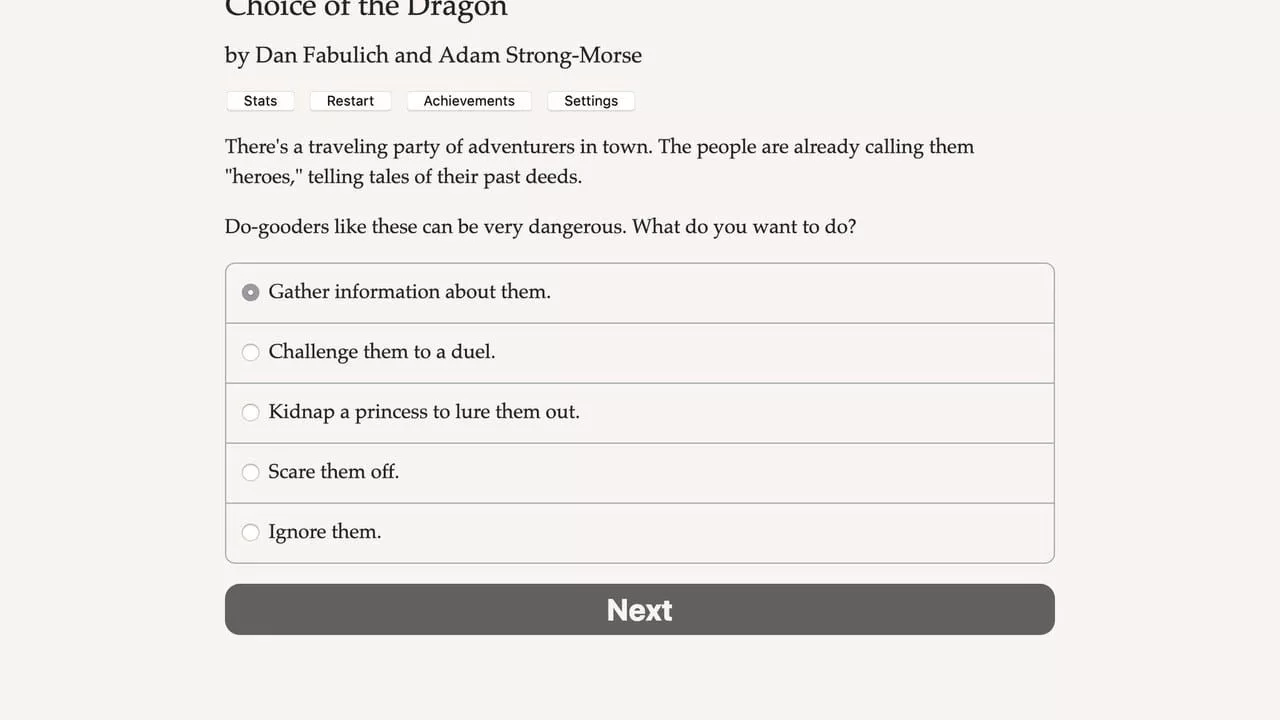Click the 'Gather information about them.' label text
This screenshot has width=1280, height=720.
[409, 292]
